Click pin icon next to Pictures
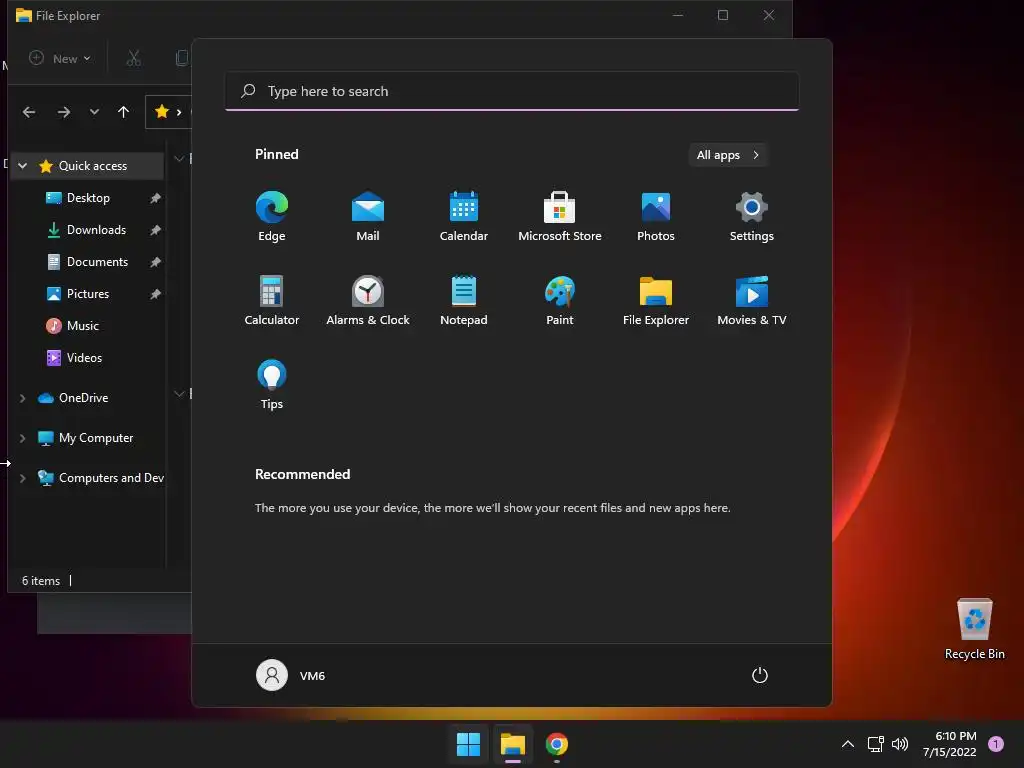This screenshot has width=1024, height=768. (x=155, y=294)
